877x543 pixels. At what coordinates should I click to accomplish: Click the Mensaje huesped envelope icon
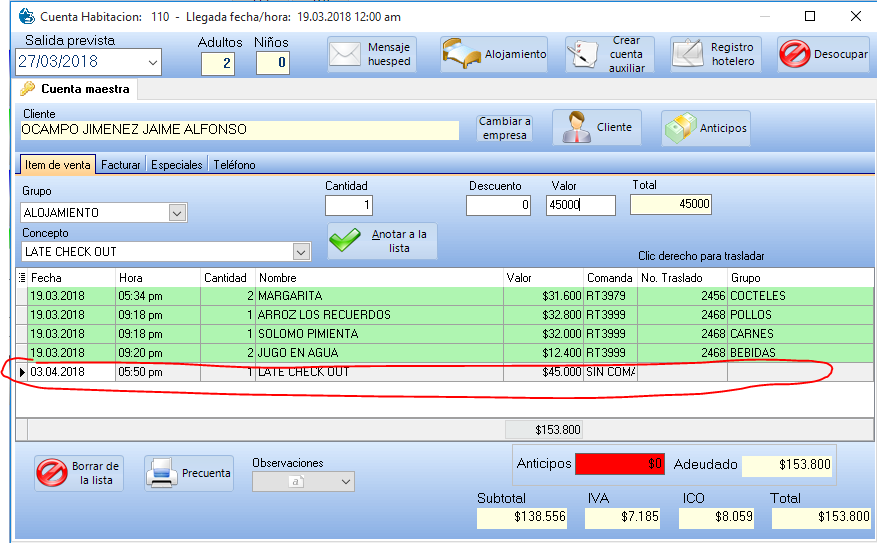click(x=346, y=55)
